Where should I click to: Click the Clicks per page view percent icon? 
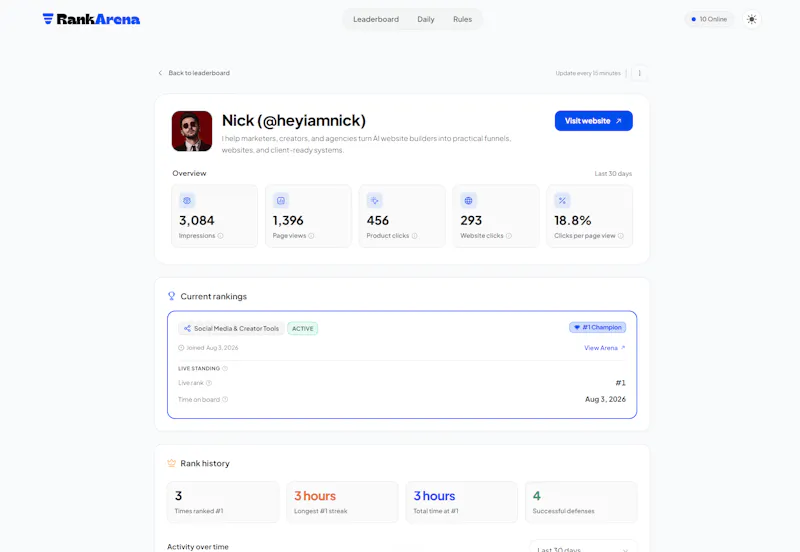point(562,200)
